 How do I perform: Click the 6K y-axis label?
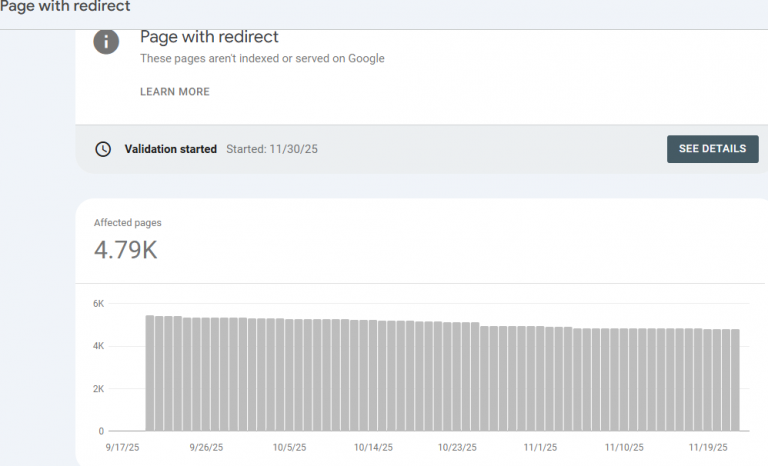click(99, 303)
